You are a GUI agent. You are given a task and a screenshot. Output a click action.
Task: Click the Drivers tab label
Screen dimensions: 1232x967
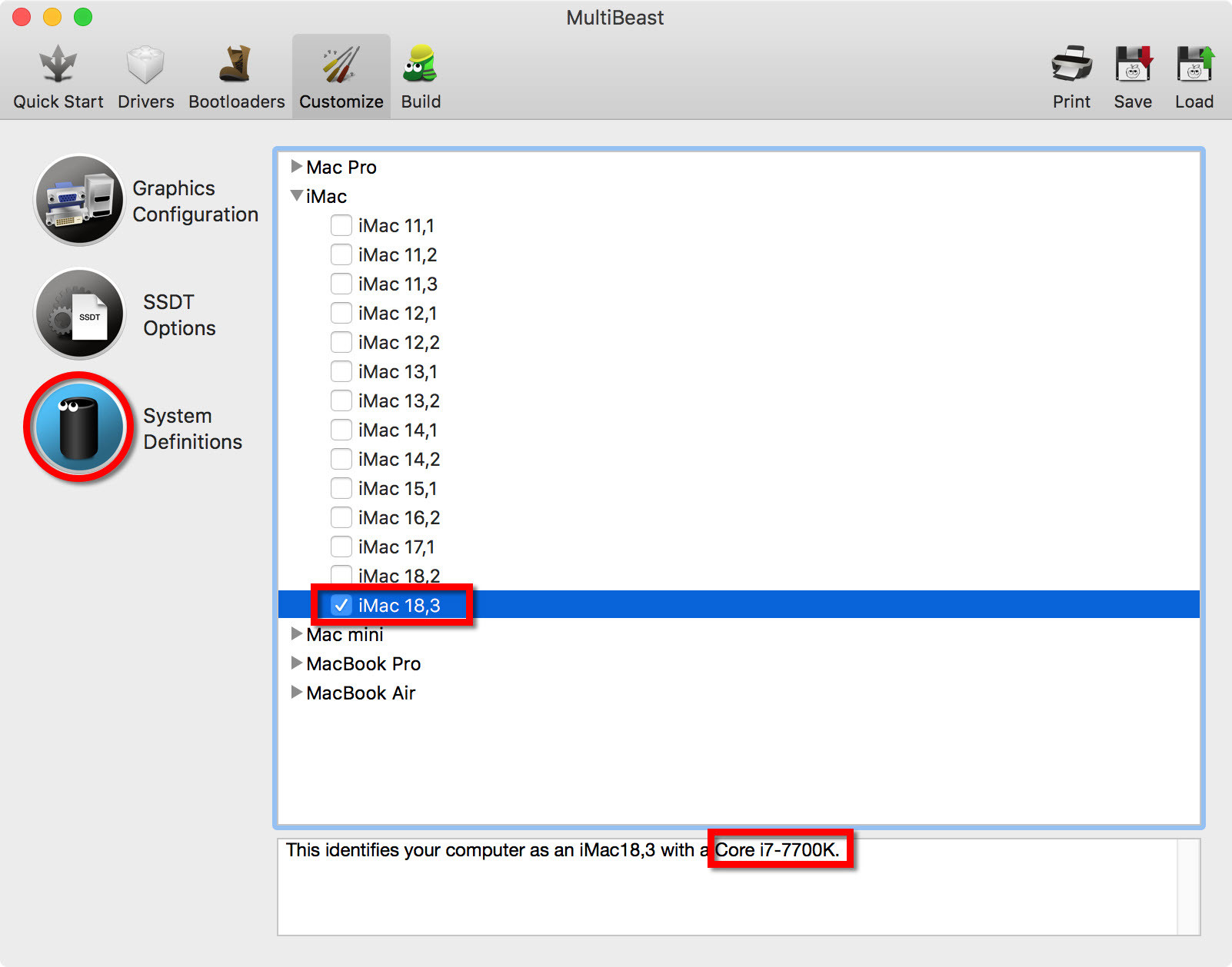point(145,101)
